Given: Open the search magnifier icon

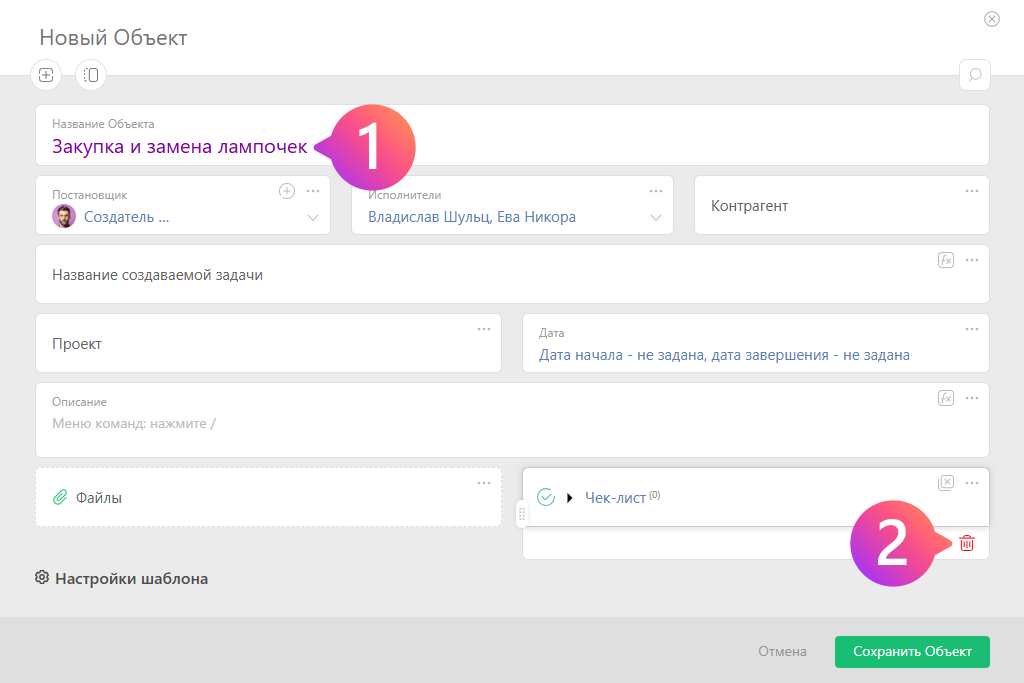Looking at the screenshot, I should pos(974,74).
